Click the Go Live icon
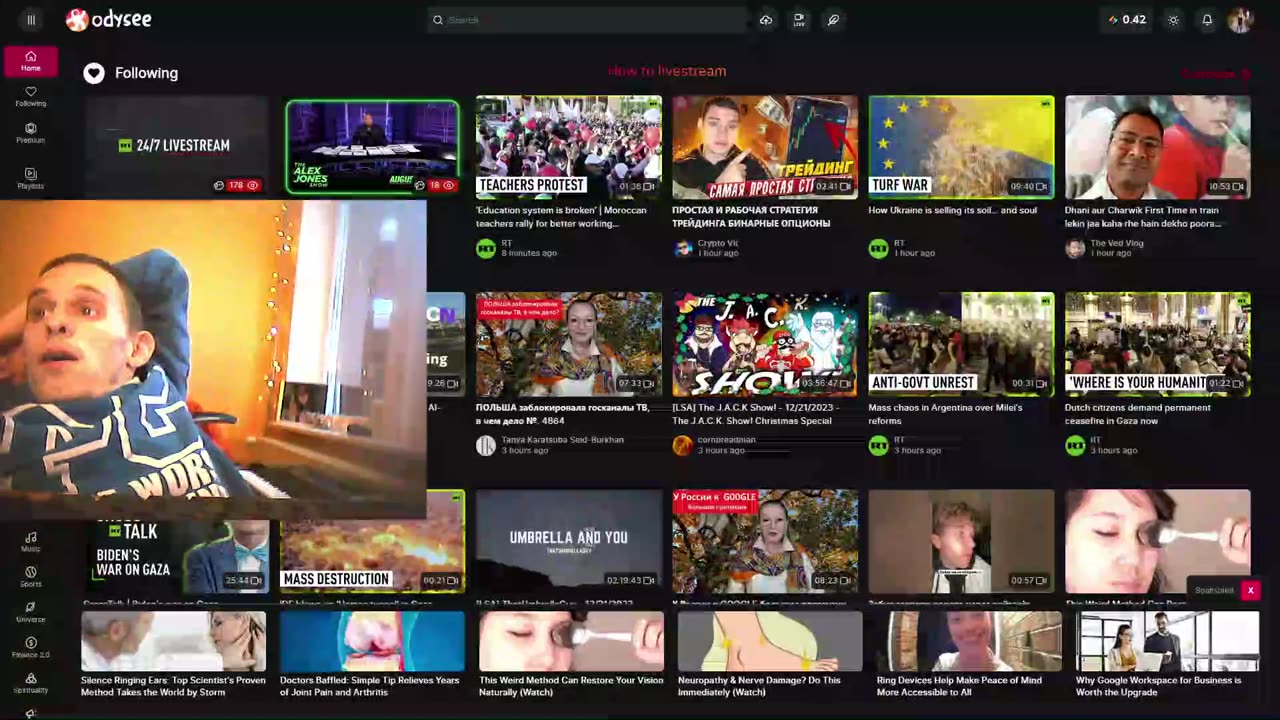 (799, 20)
